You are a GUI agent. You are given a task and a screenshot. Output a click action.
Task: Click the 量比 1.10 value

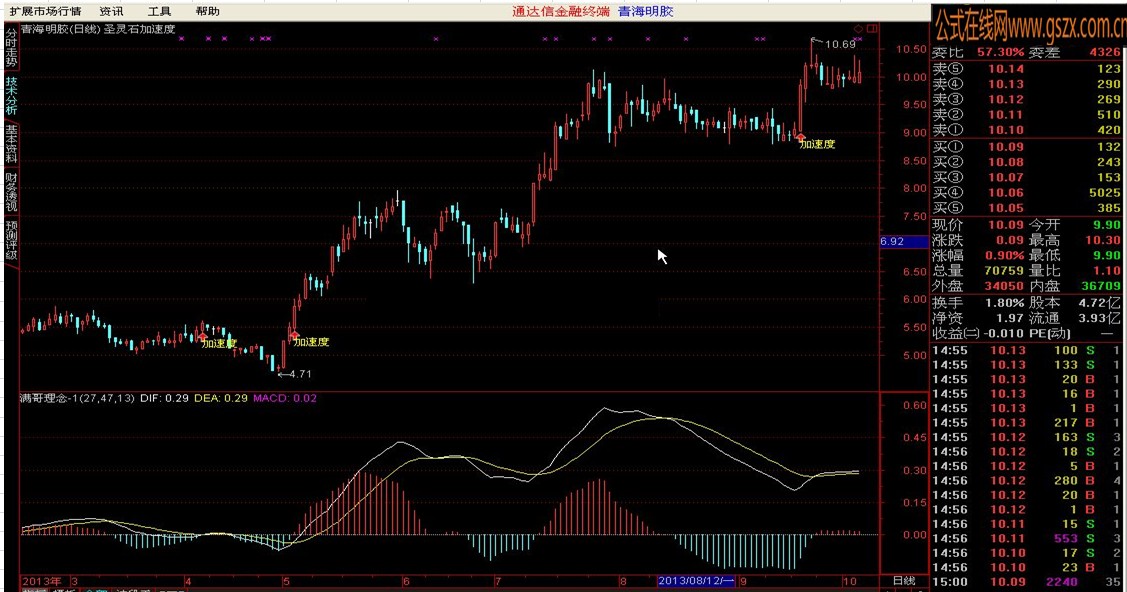point(1108,271)
